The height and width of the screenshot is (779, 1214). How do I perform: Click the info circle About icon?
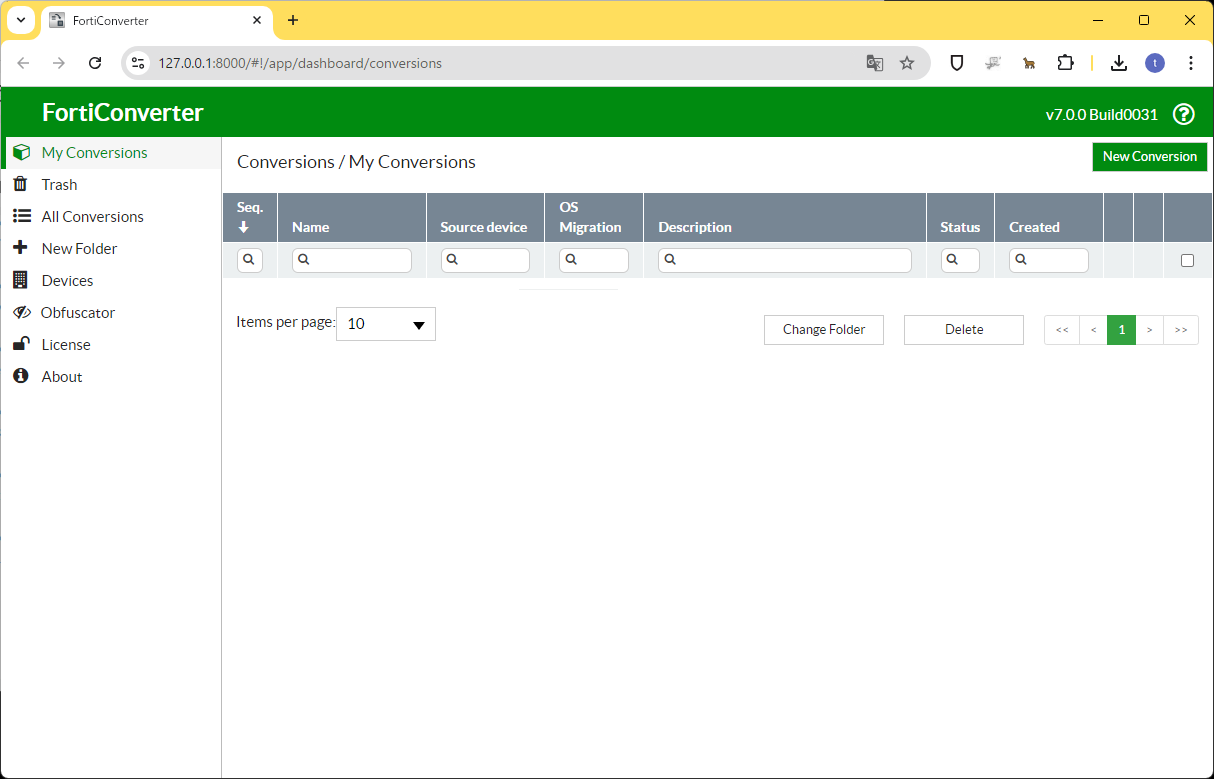[20, 376]
